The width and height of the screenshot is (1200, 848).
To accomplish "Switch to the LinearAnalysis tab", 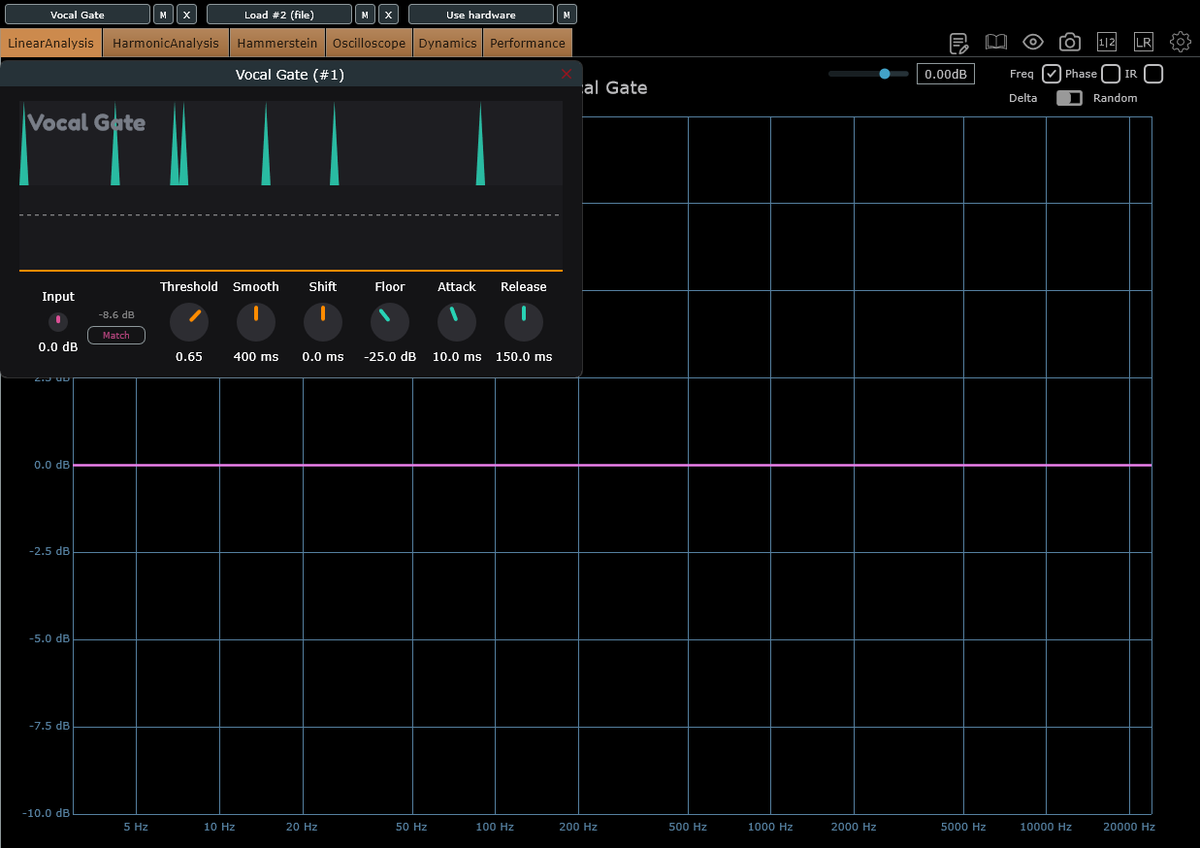I will point(51,43).
